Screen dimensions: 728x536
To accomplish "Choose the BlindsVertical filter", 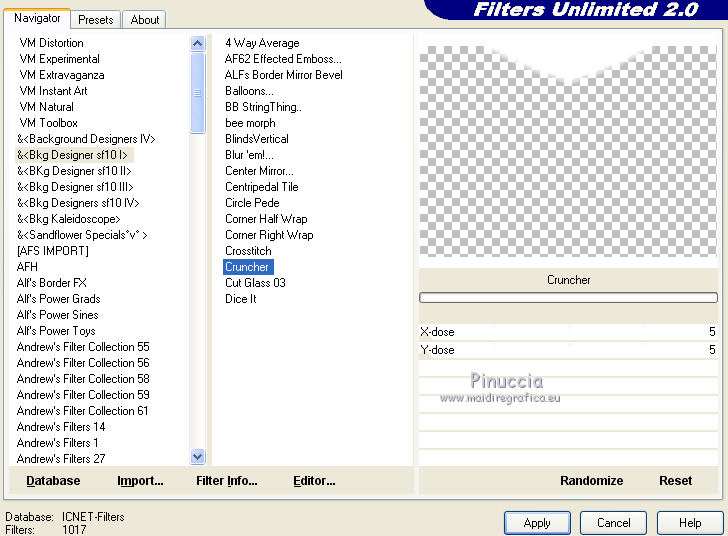I will 257,139.
